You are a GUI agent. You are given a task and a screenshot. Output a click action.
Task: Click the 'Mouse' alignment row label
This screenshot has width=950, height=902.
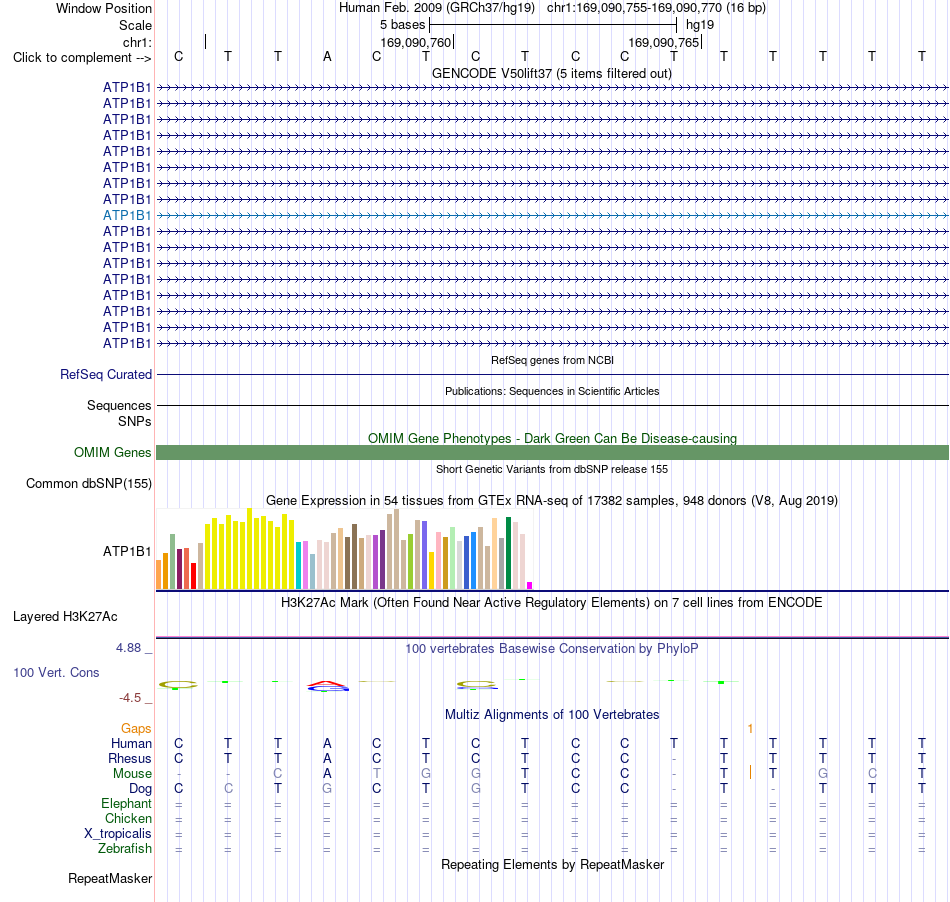pyautogui.click(x=132, y=774)
